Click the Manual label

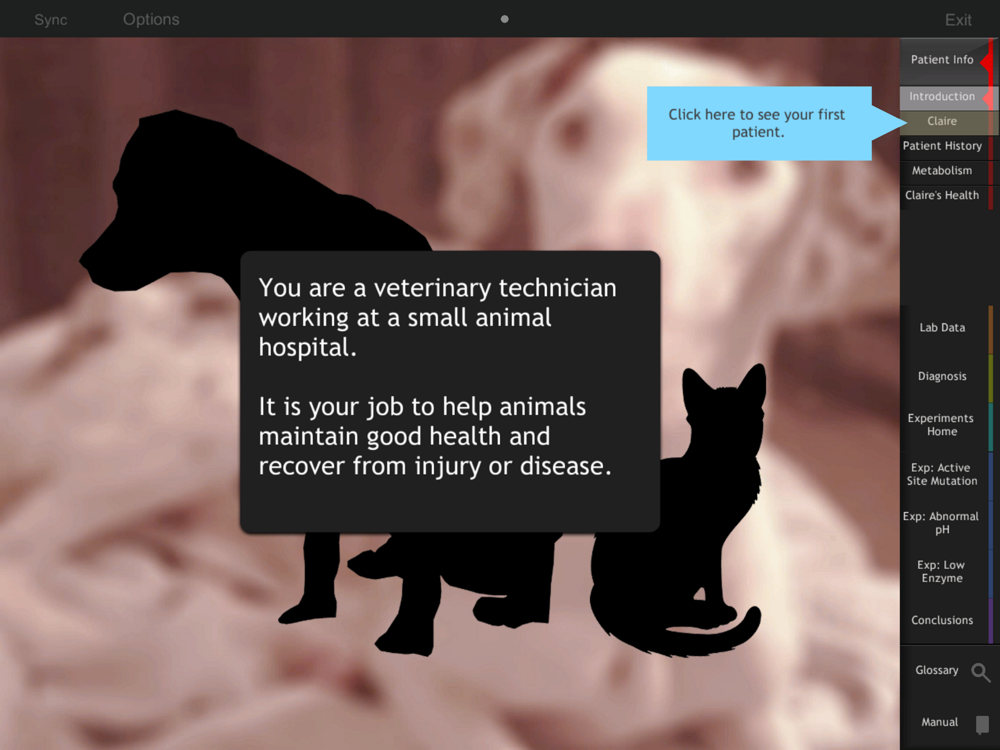pyautogui.click(x=939, y=722)
